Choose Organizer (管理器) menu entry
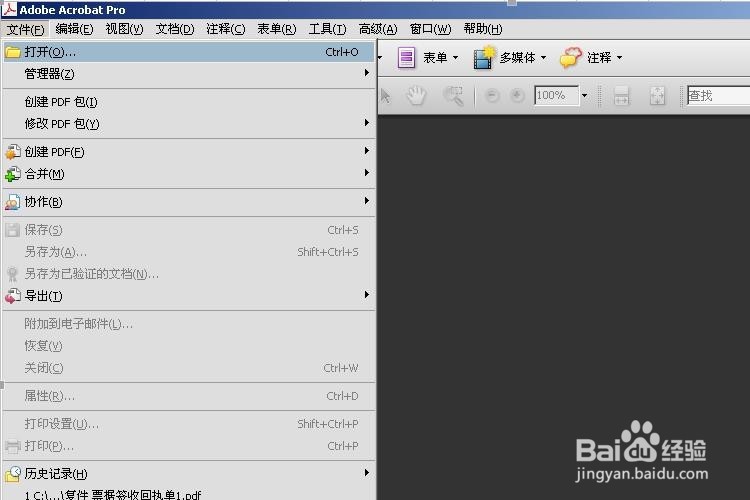 [x=188, y=74]
